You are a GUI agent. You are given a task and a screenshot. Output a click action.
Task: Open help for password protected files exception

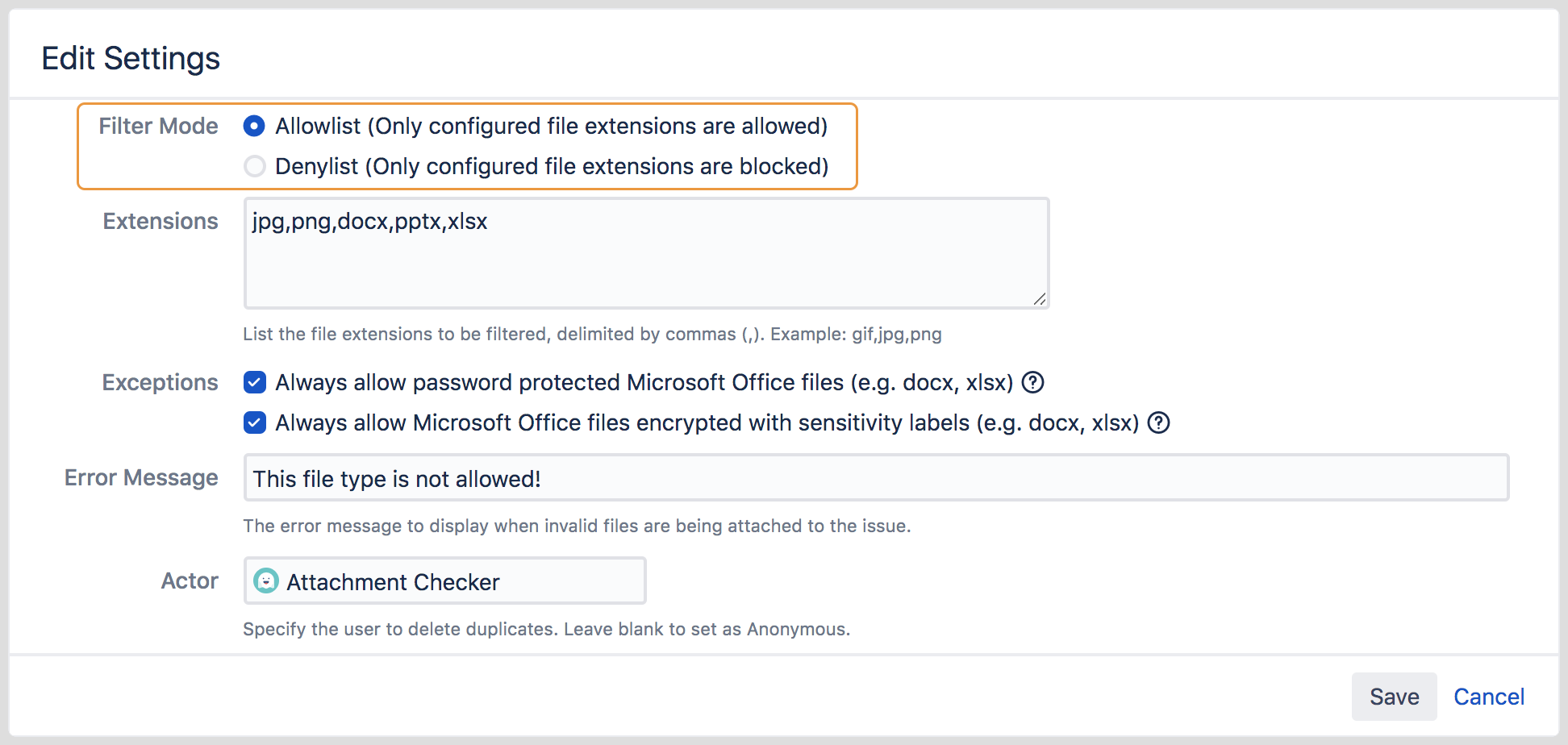pyautogui.click(x=1033, y=382)
